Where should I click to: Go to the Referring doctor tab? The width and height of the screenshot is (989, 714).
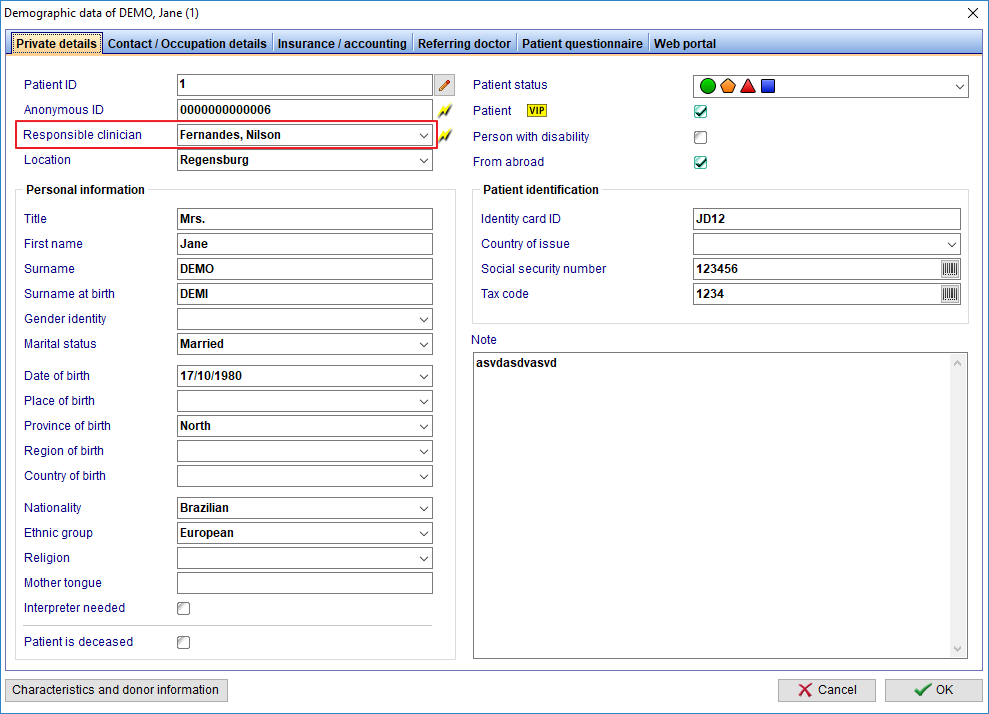click(464, 44)
